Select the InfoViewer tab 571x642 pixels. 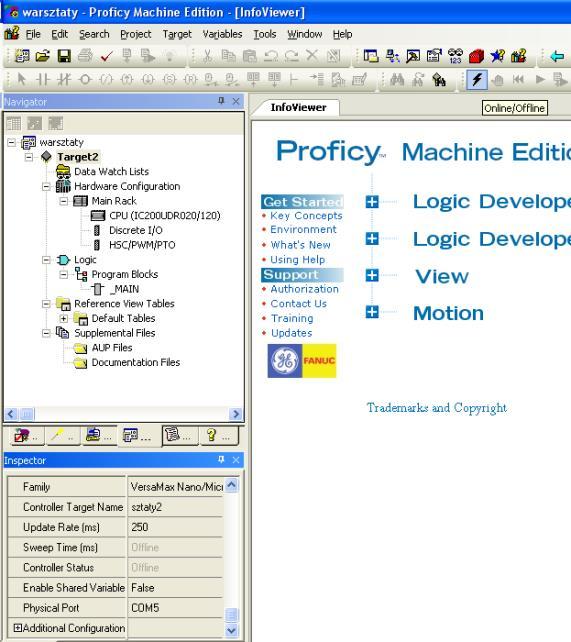(298, 108)
